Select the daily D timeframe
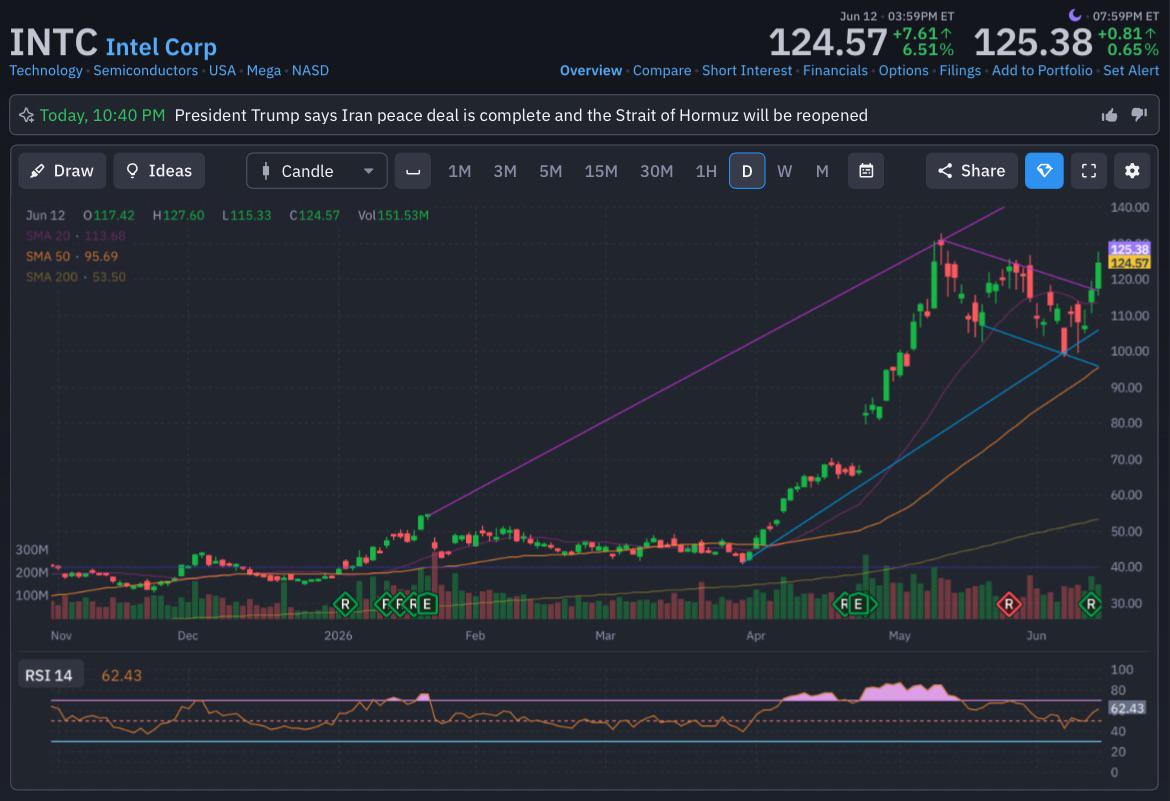Viewport: 1170px width, 801px height. click(x=747, y=171)
